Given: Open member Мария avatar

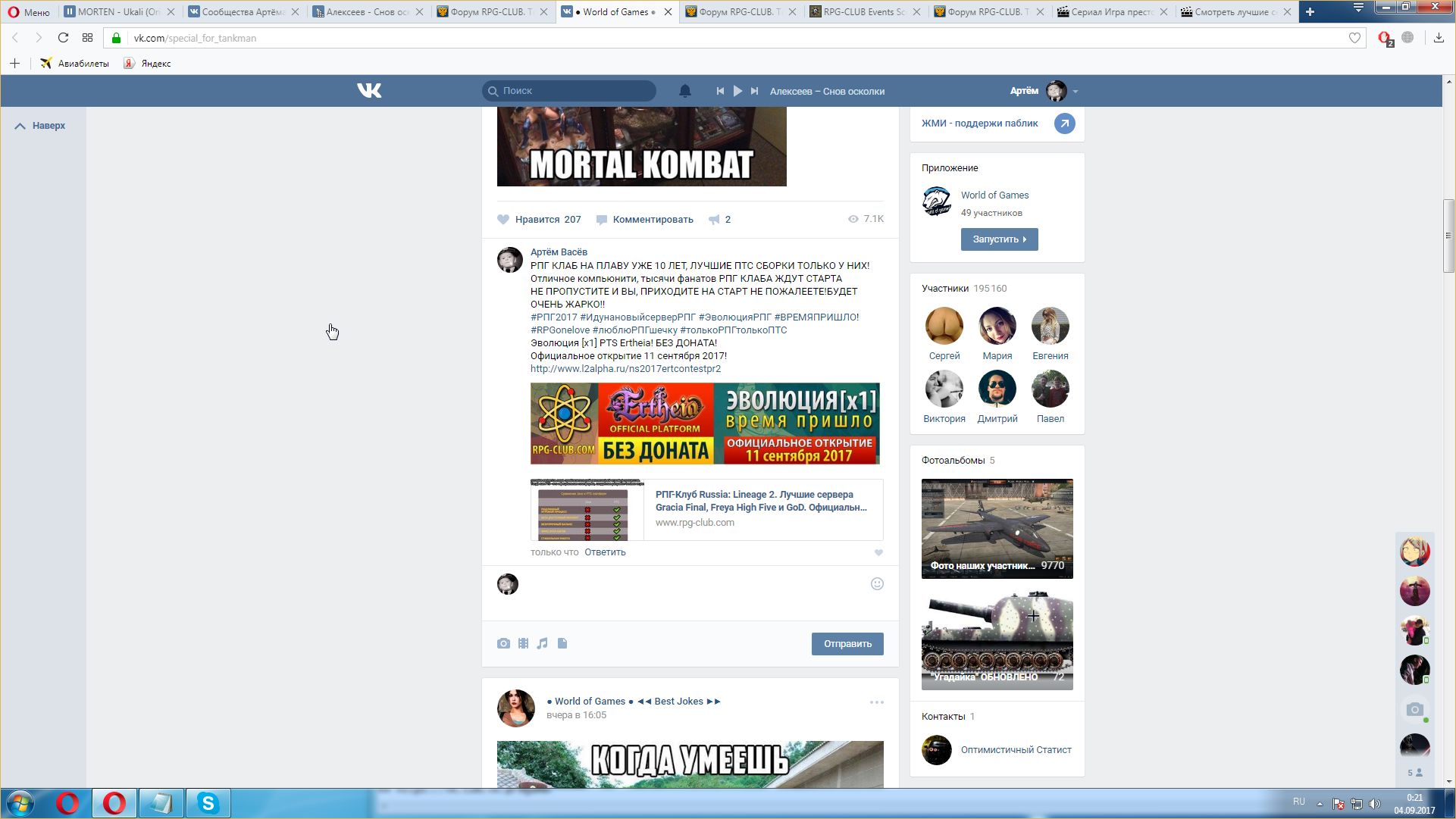Looking at the screenshot, I should pos(997,327).
